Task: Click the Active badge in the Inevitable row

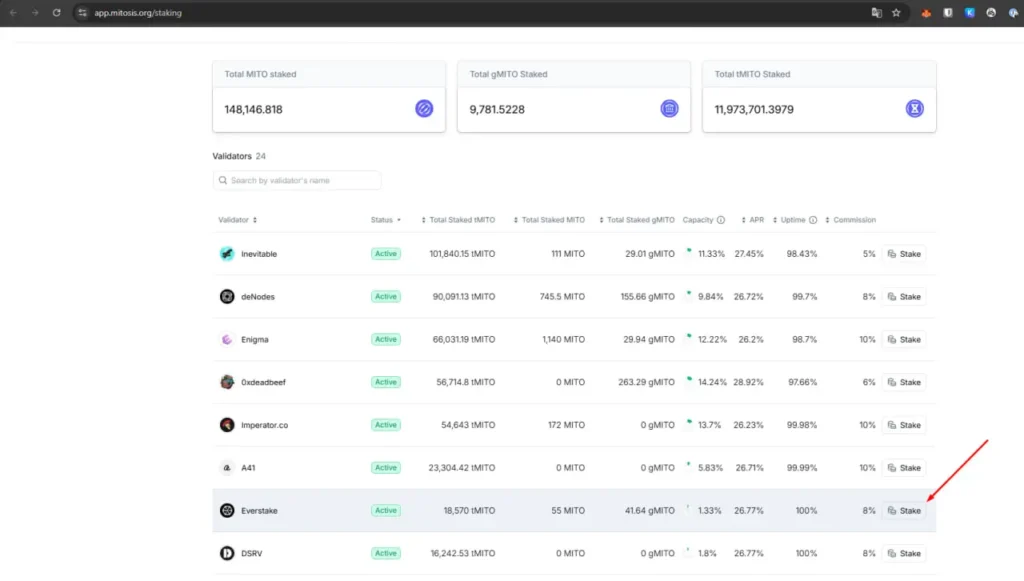Action: tap(385, 254)
